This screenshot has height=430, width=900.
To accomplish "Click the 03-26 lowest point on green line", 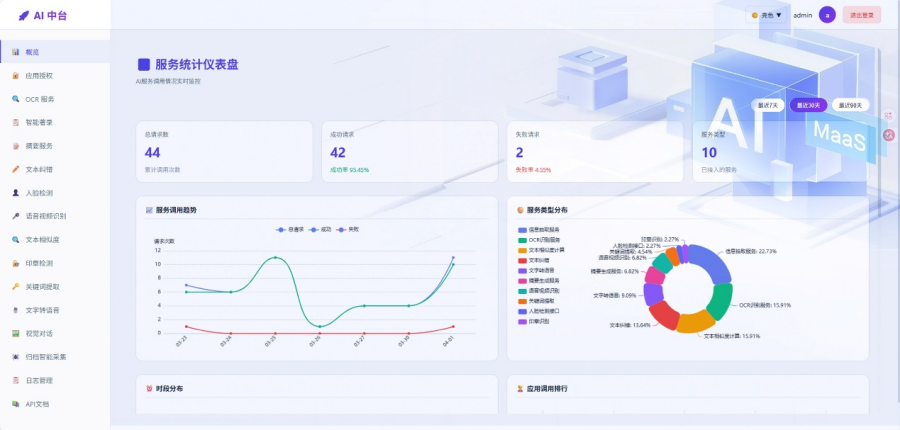I will pyautogui.click(x=320, y=327).
